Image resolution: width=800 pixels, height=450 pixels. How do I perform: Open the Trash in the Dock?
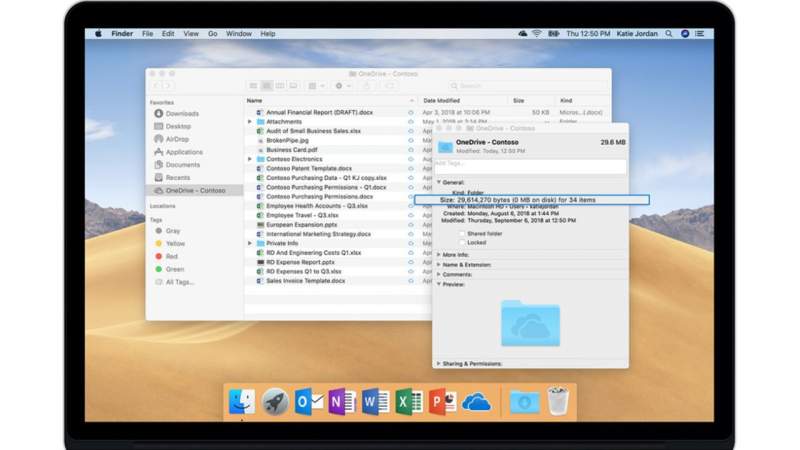click(x=558, y=401)
